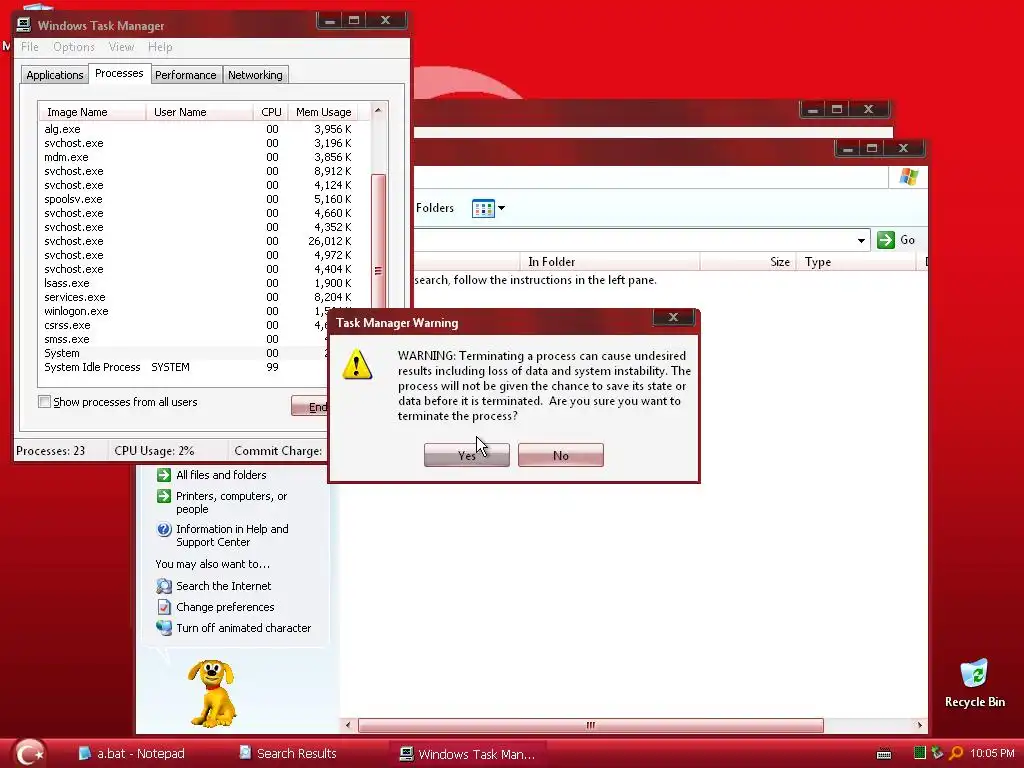Viewport: 1024px width, 768px height.
Task: Click the process list scroll up arrow
Action: [378, 111]
